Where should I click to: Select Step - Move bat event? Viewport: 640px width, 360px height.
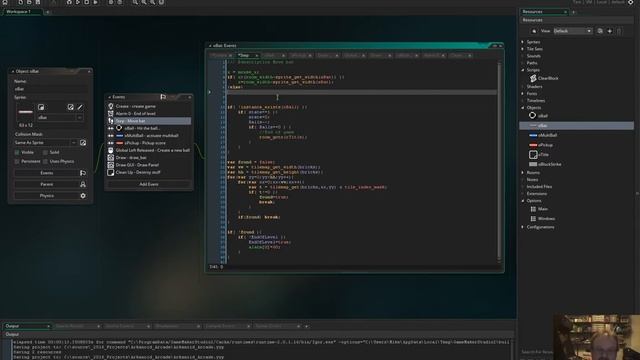(x=149, y=121)
